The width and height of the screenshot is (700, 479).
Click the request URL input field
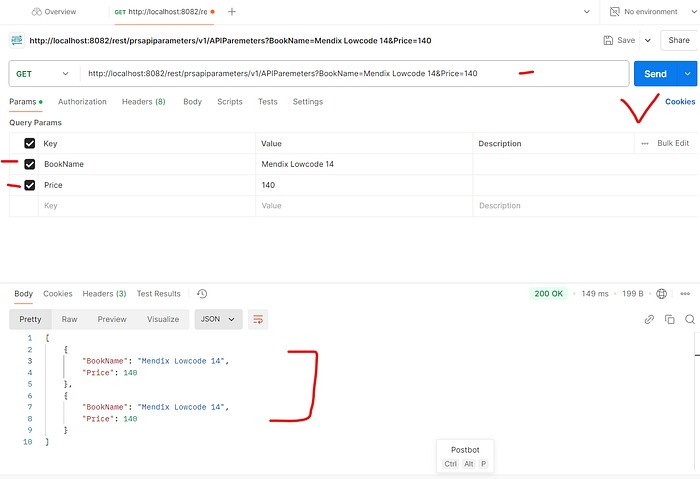click(x=355, y=74)
